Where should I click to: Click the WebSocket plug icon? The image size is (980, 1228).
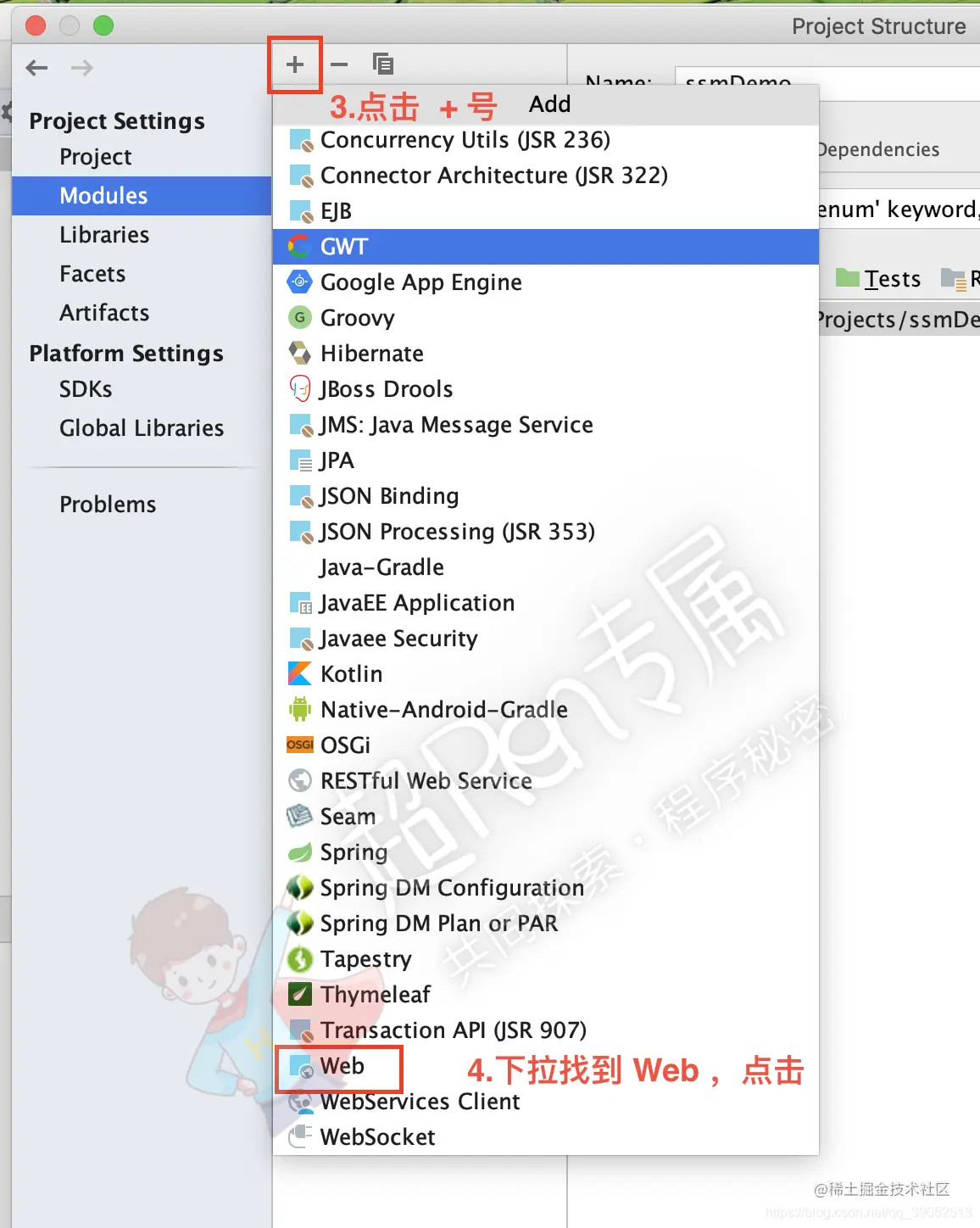click(300, 1137)
